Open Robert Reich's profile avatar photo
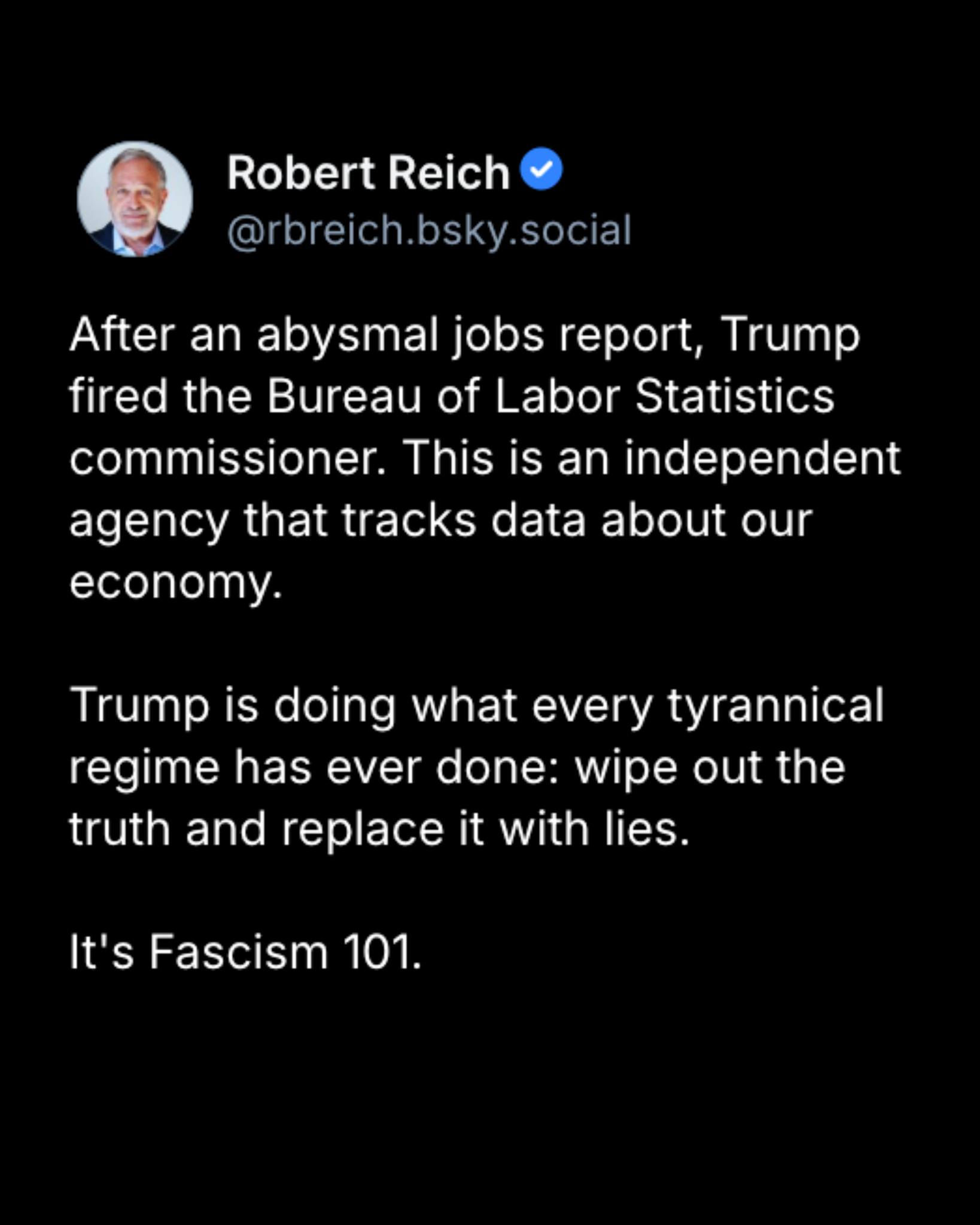Viewport: 980px width, 1225px height. [x=135, y=199]
